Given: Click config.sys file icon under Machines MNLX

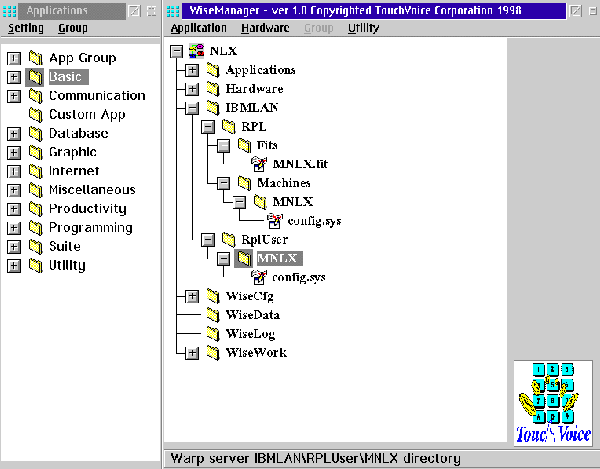Looking at the screenshot, I should click(x=275, y=221).
